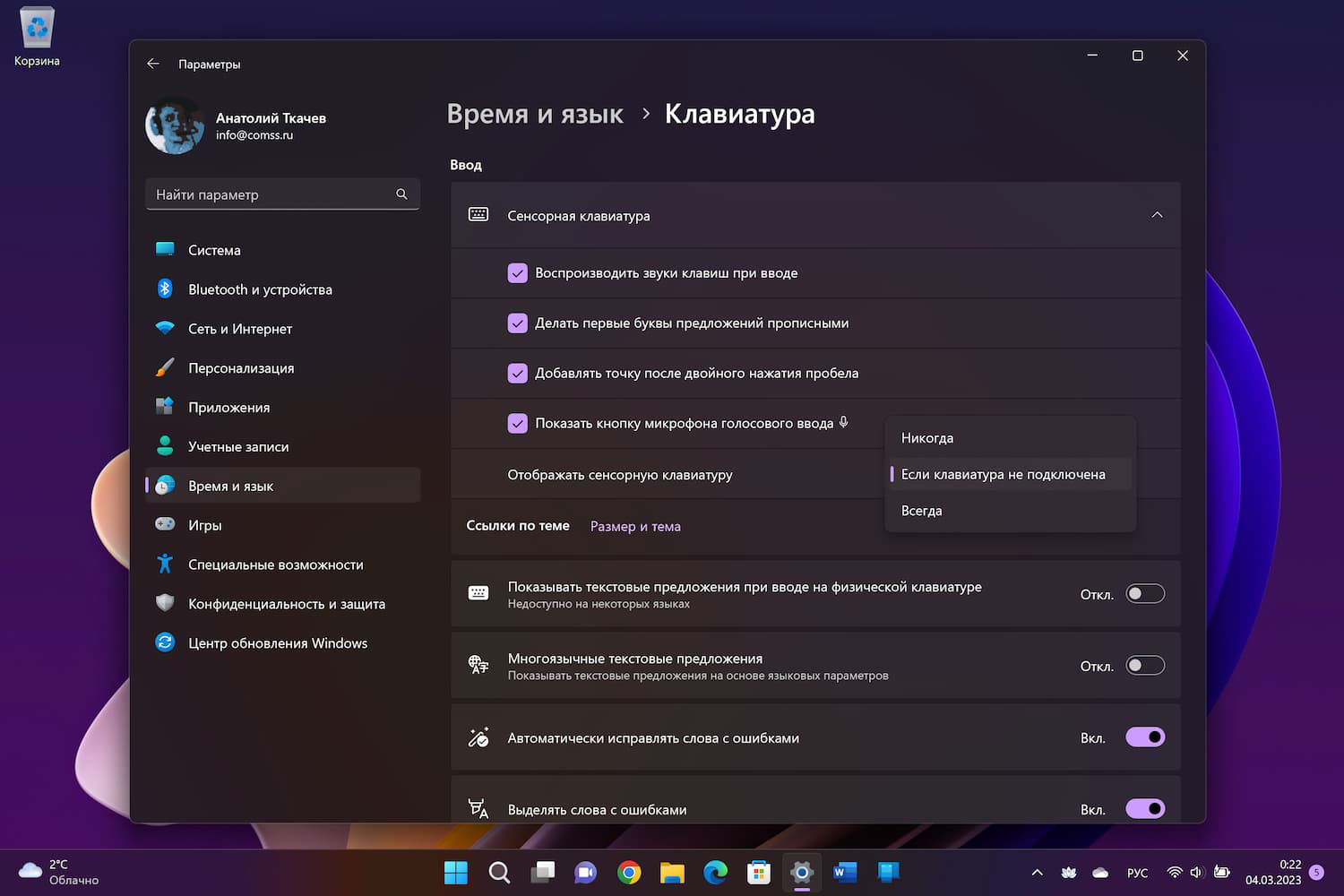Click info@comss.ru under the account name
This screenshot has height=896, width=1344.
pos(254,135)
